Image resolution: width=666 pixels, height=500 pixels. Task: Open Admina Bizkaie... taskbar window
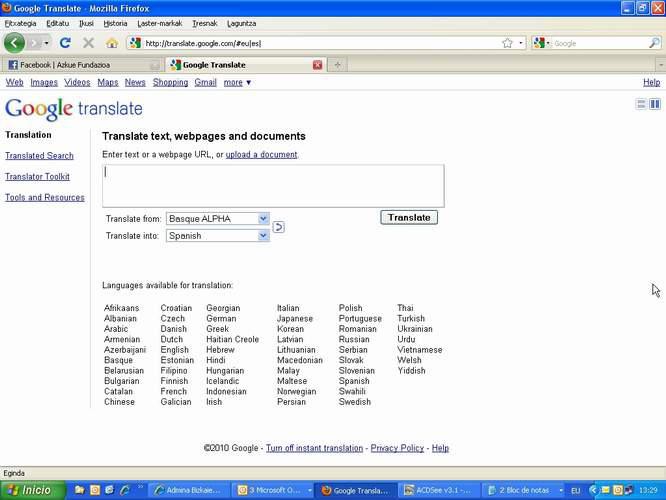190,490
